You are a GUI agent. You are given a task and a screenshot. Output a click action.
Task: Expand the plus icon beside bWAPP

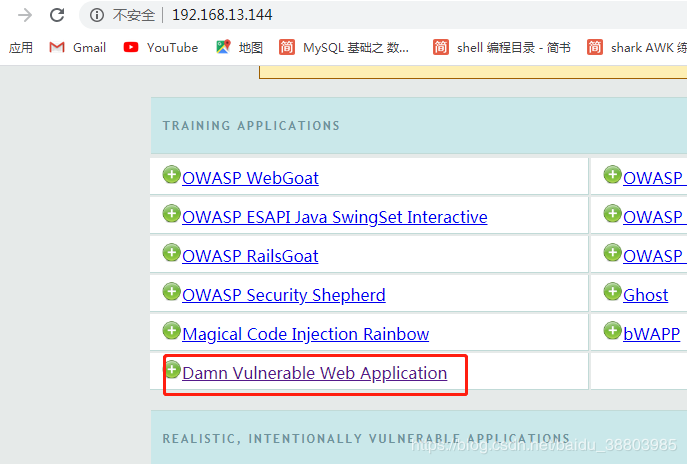pos(612,331)
